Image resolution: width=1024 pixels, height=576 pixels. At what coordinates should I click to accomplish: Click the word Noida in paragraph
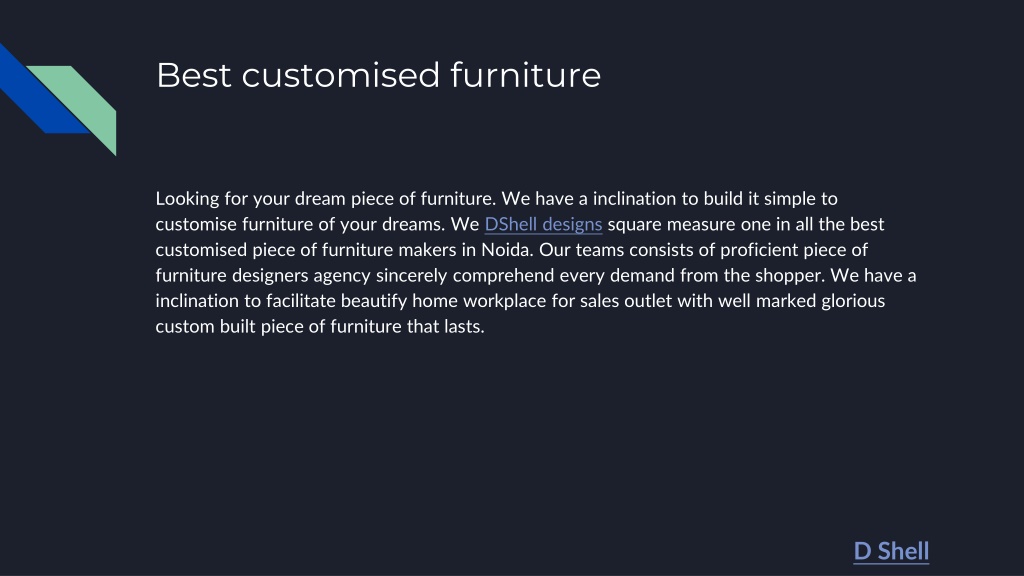[x=506, y=249]
